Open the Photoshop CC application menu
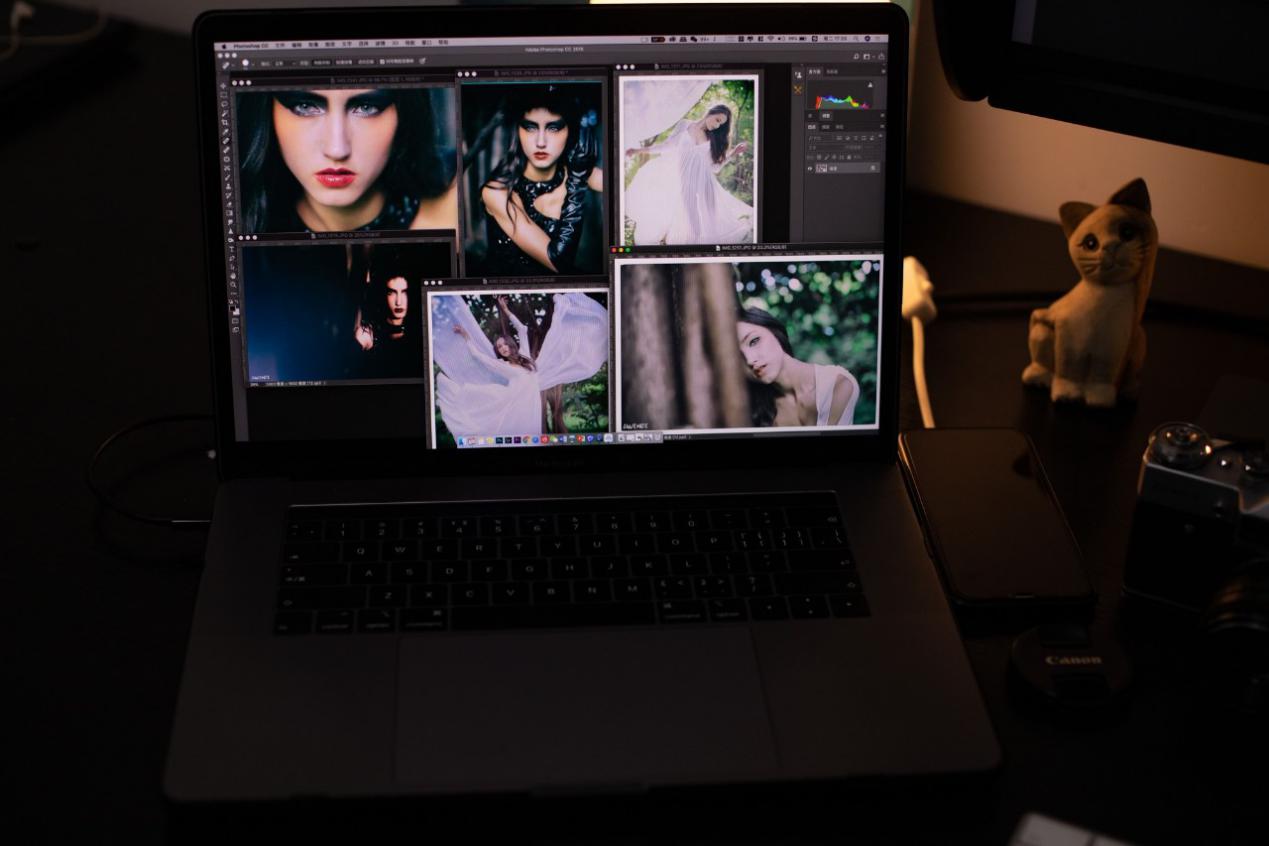Image resolution: width=1269 pixels, height=846 pixels. (x=250, y=46)
